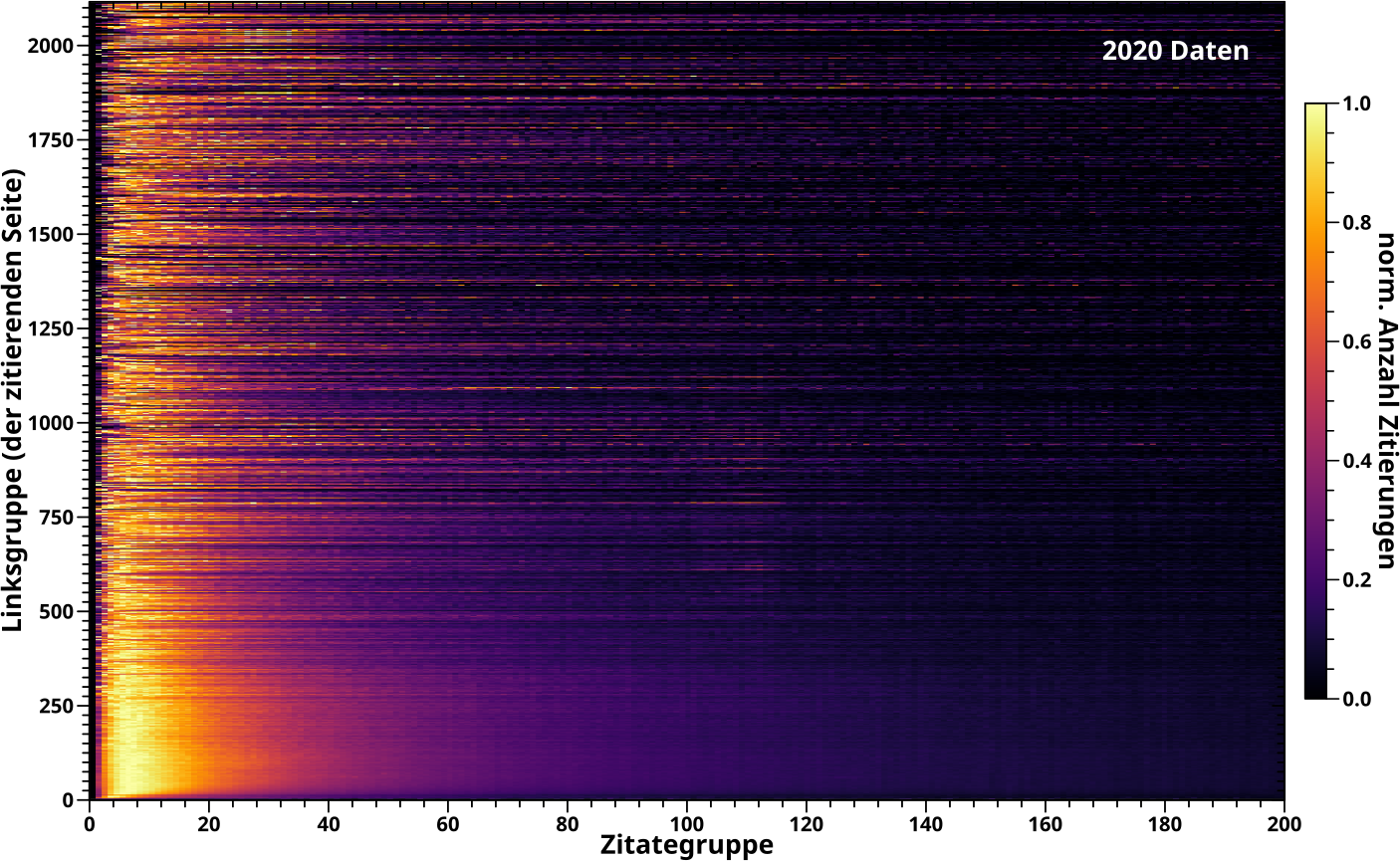1400x861 pixels.
Task: Click x-axis tick label 60
Action: pyautogui.click(x=448, y=823)
